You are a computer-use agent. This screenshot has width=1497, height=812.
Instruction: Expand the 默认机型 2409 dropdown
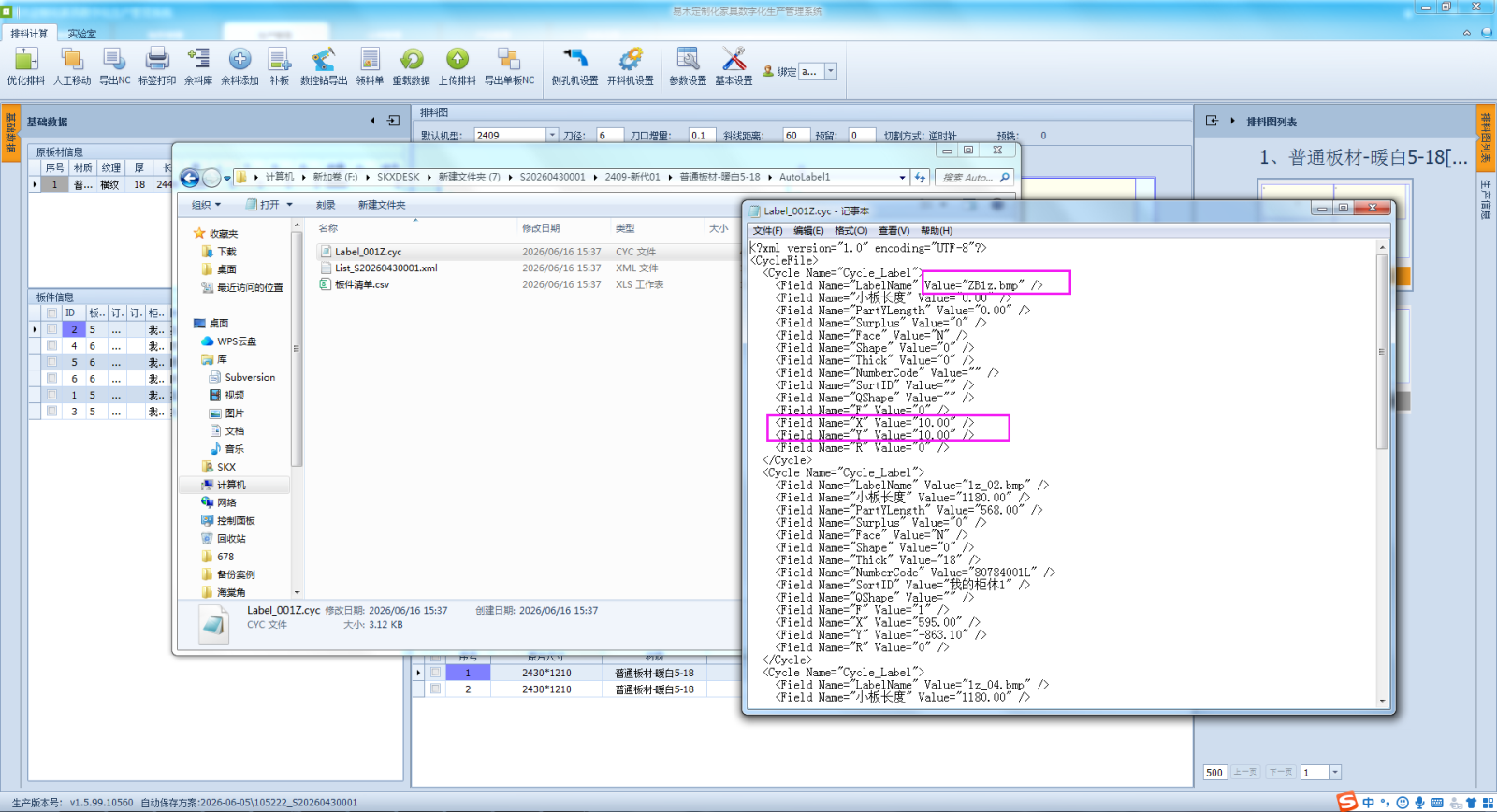552,136
